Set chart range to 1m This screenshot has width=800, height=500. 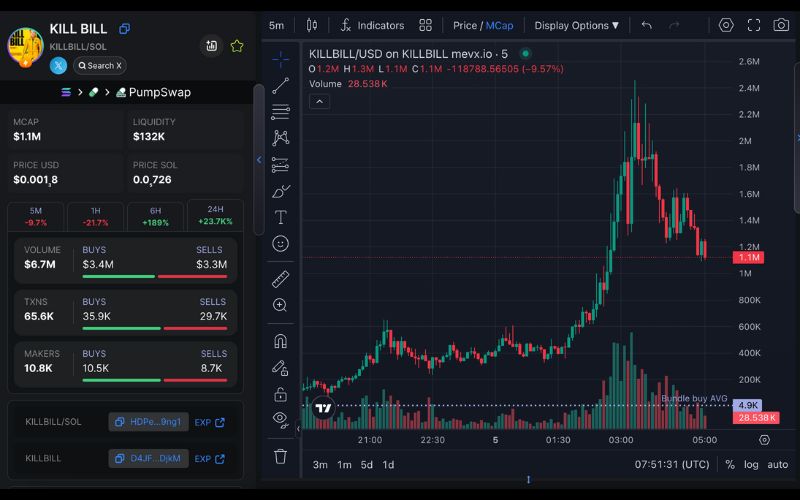tap(344, 465)
